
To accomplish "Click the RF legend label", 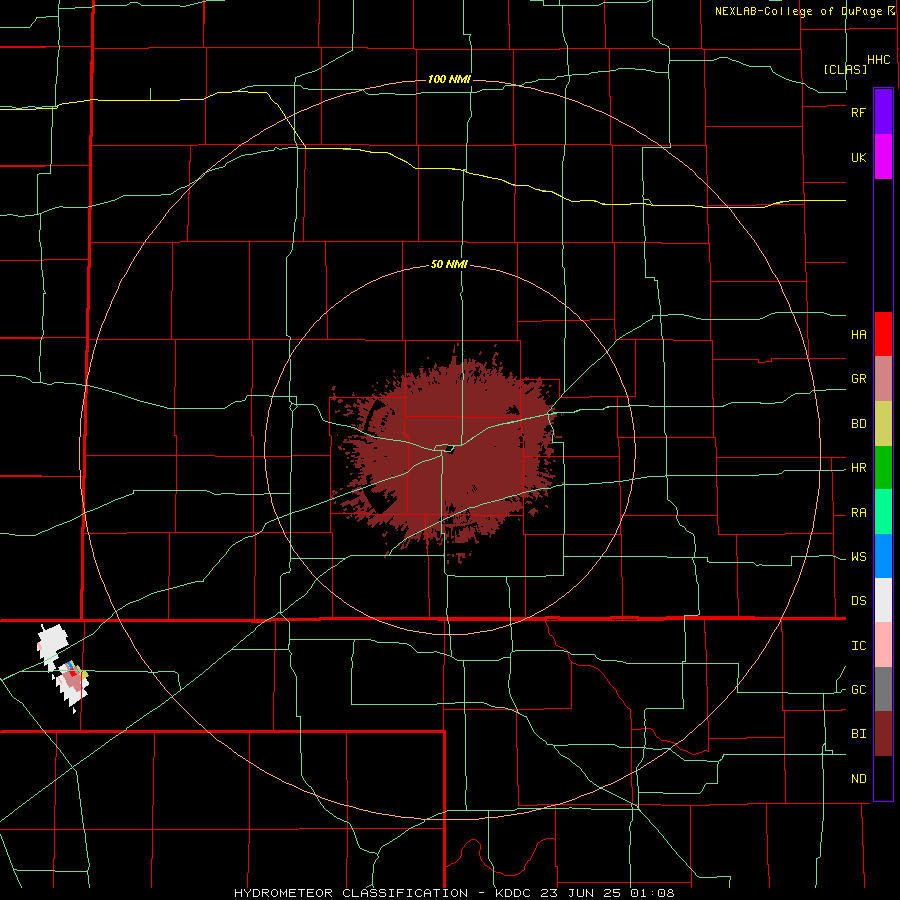I will [859, 112].
